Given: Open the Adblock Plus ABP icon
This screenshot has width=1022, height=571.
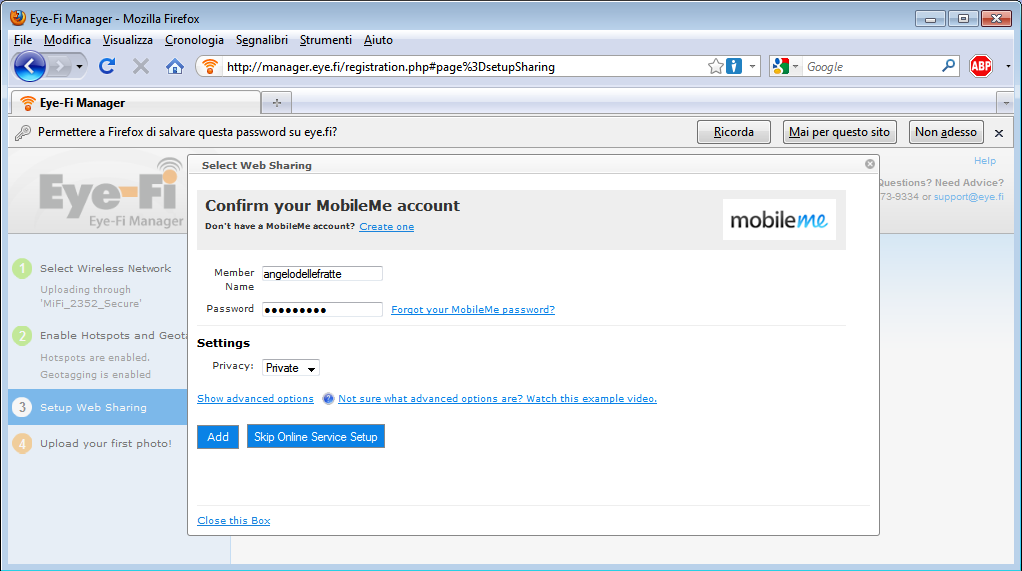Looking at the screenshot, I should 980,66.
